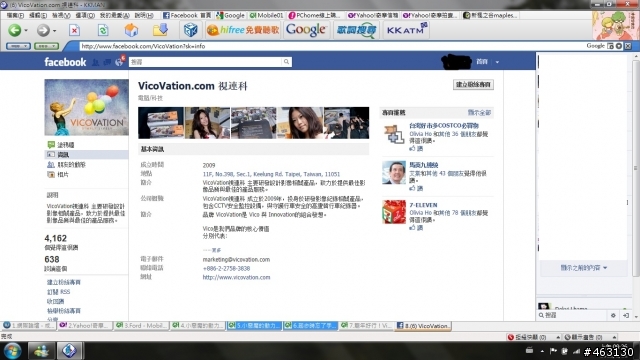Click the see all link in liked pages

[479, 112]
